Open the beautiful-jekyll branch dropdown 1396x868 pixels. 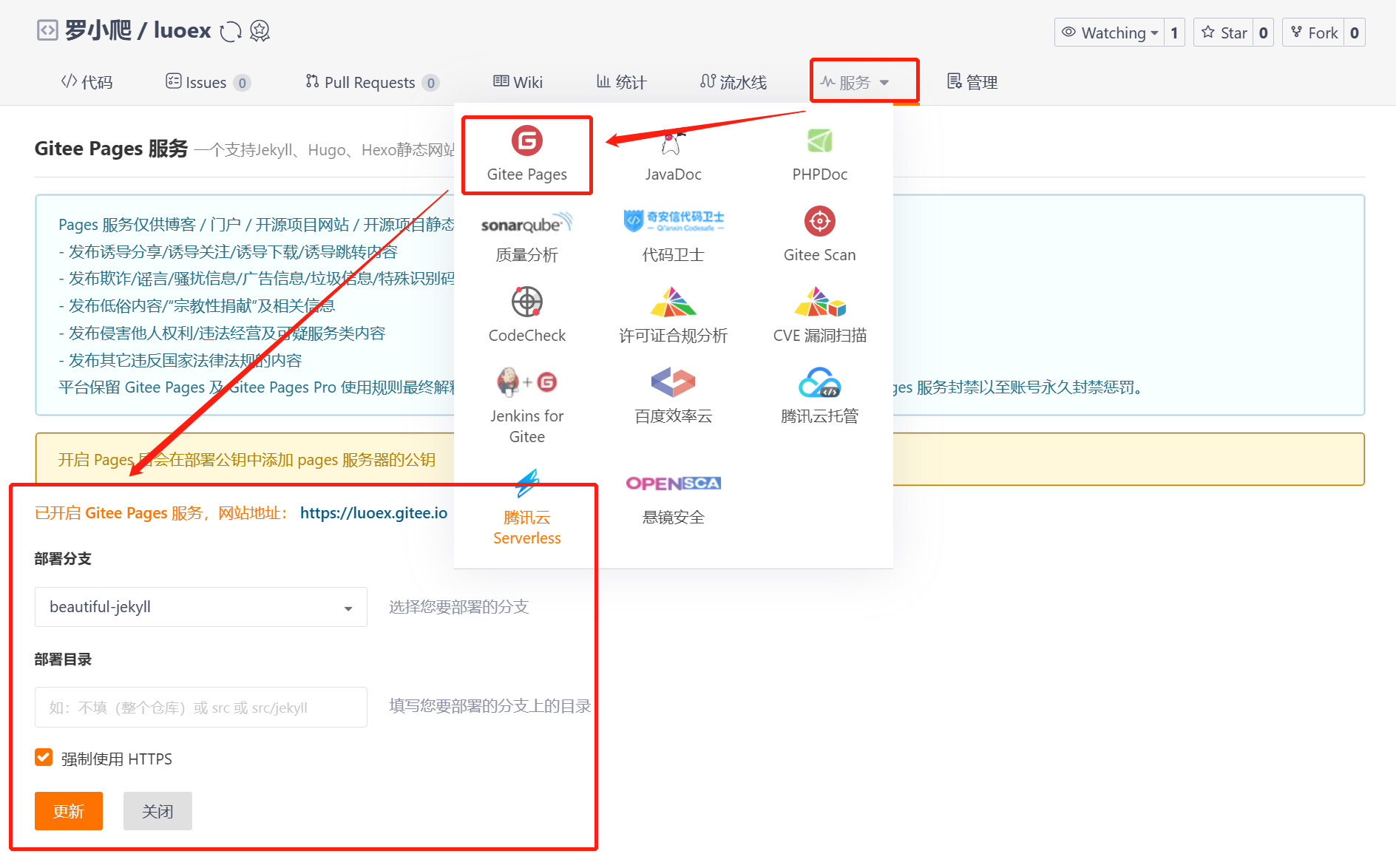[201, 607]
